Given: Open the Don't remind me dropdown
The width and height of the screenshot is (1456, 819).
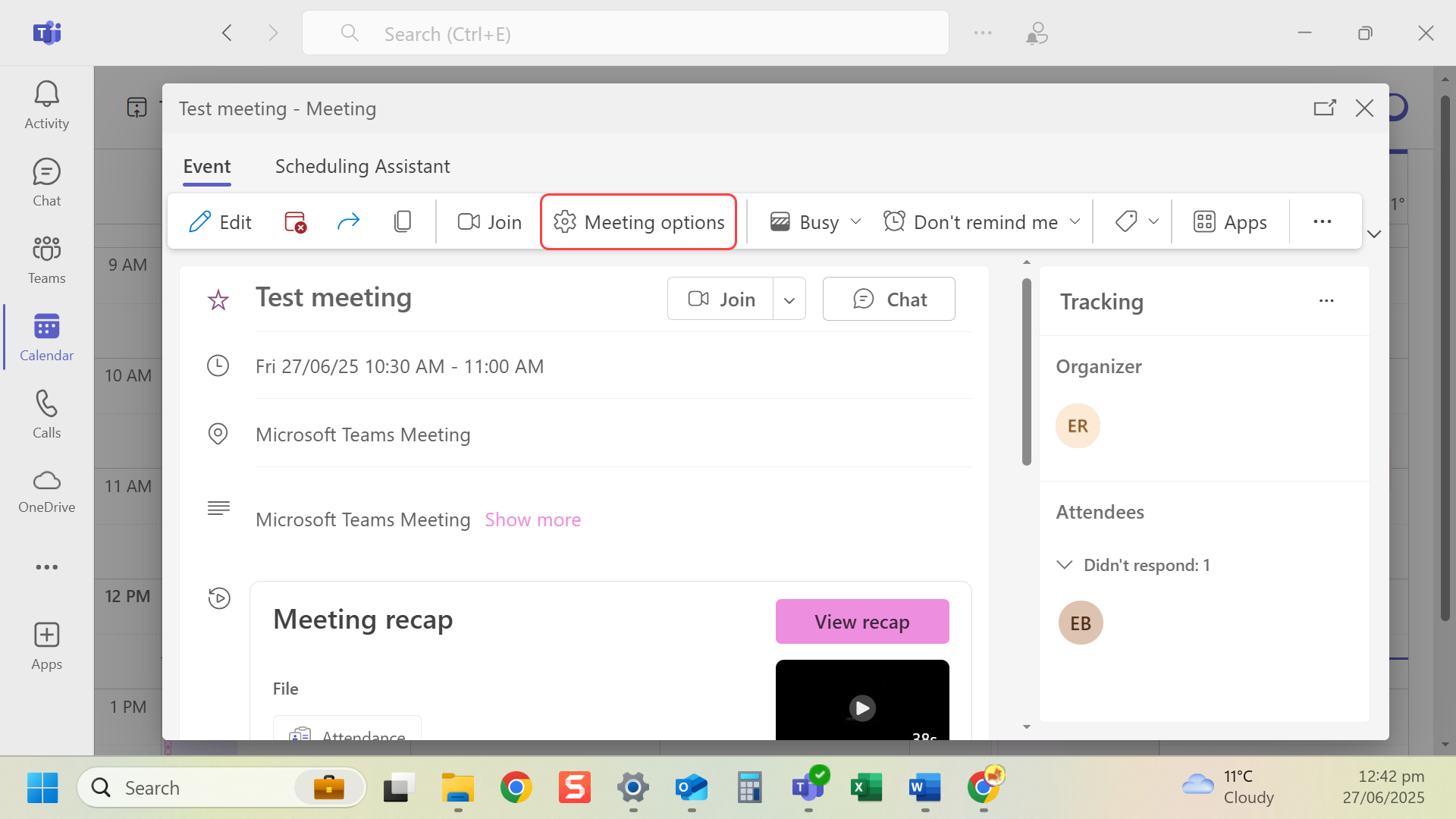Looking at the screenshot, I should 982,221.
